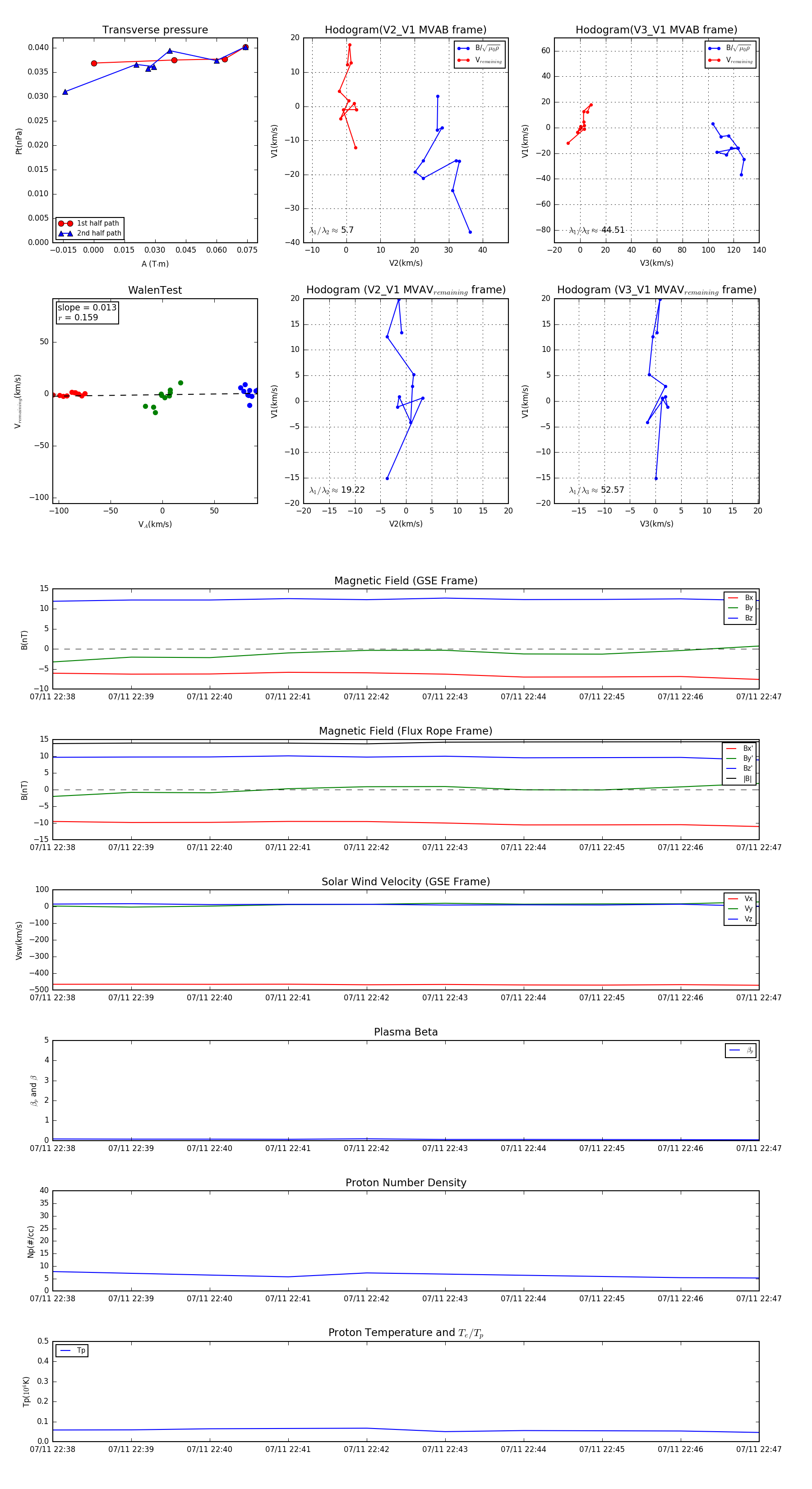Click the "|B|" legend entry in Flux Rope plot

pyautogui.click(x=739, y=779)
